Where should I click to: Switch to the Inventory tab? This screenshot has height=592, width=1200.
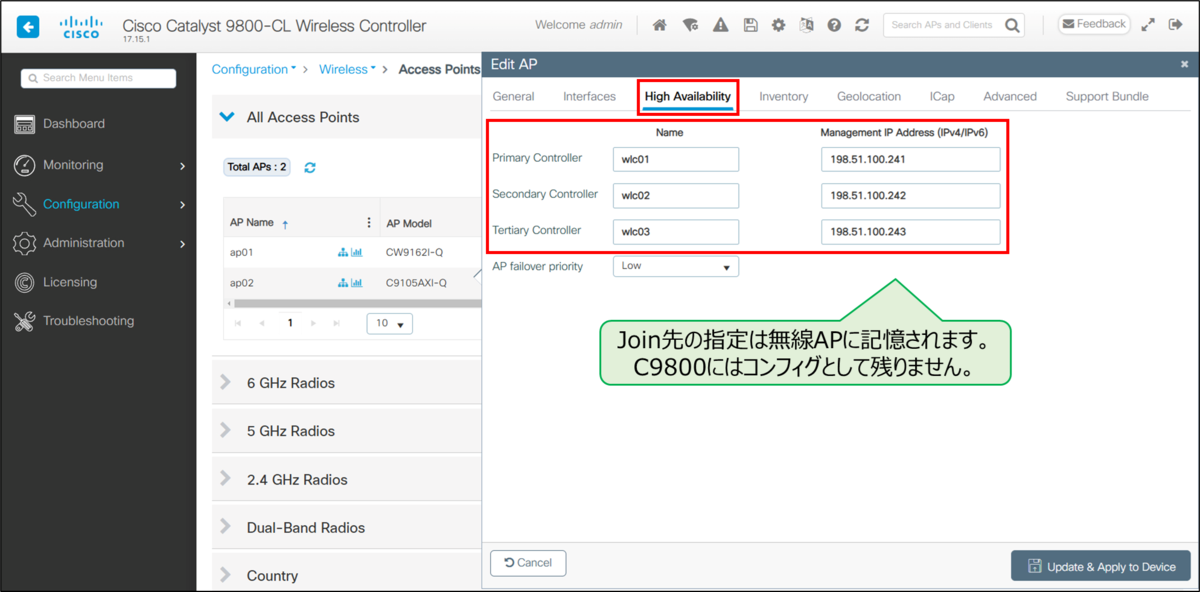point(783,96)
